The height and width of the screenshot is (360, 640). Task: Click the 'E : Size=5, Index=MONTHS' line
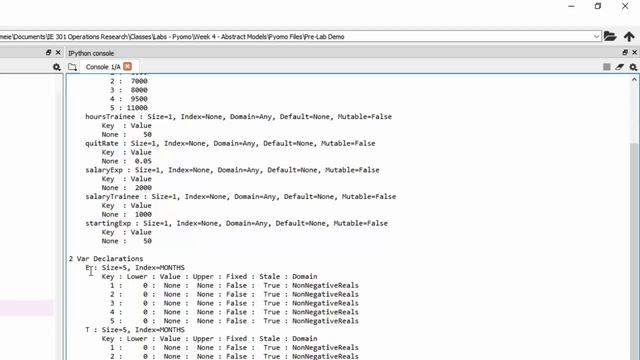(x=135, y=268)
